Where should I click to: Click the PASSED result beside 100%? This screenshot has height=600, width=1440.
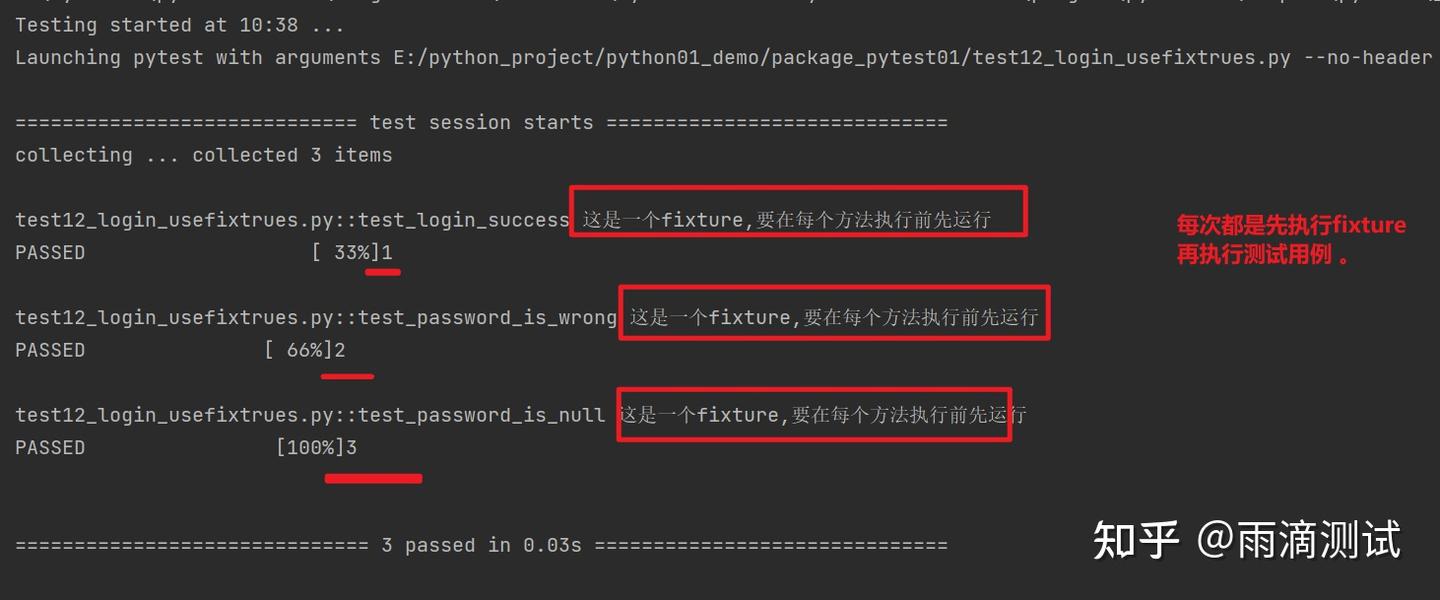(x=50, y=448)
